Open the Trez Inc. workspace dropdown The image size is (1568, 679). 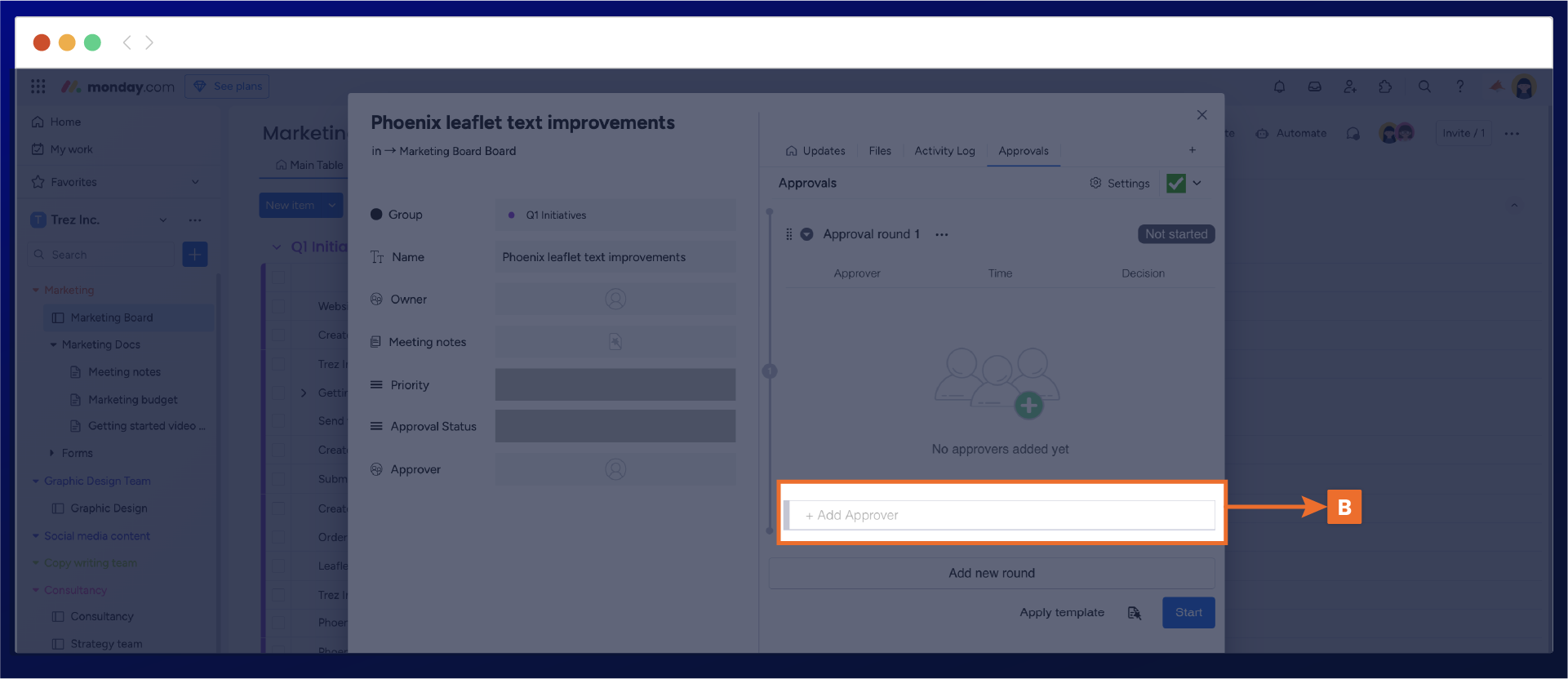pos(163,220)
